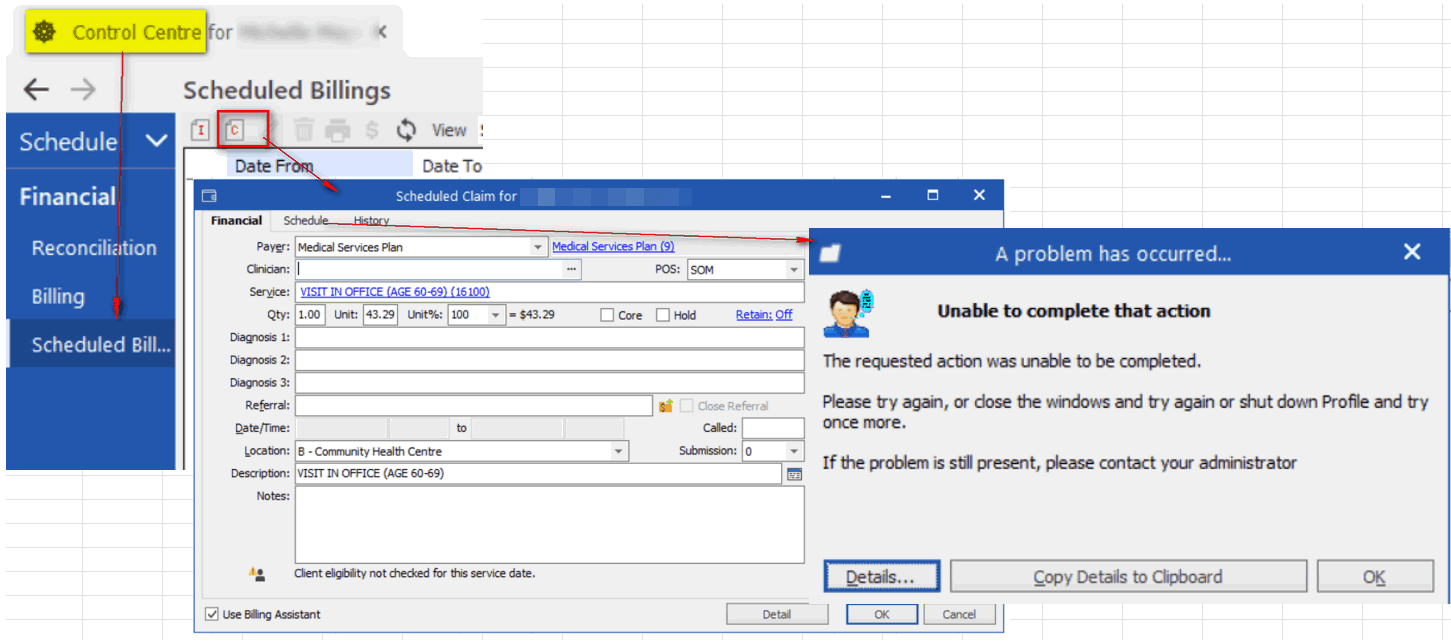Open the Location dropdown

620,451
